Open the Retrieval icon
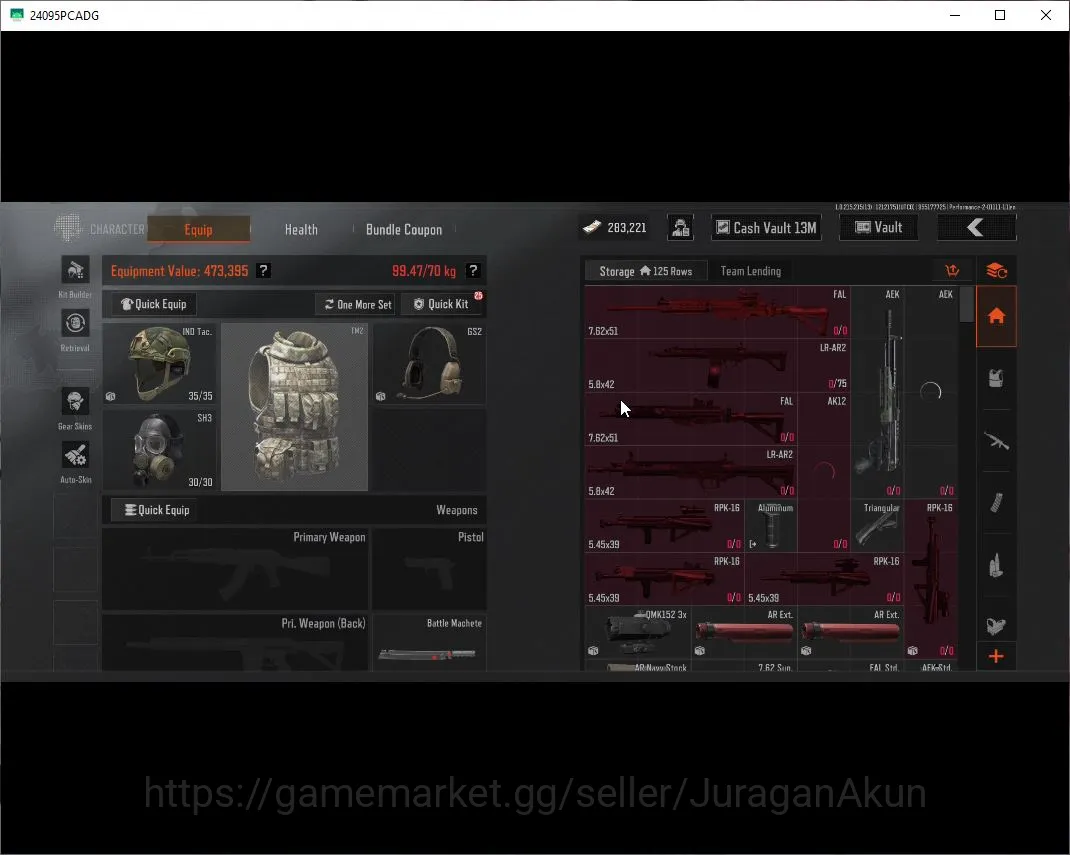 75,323
